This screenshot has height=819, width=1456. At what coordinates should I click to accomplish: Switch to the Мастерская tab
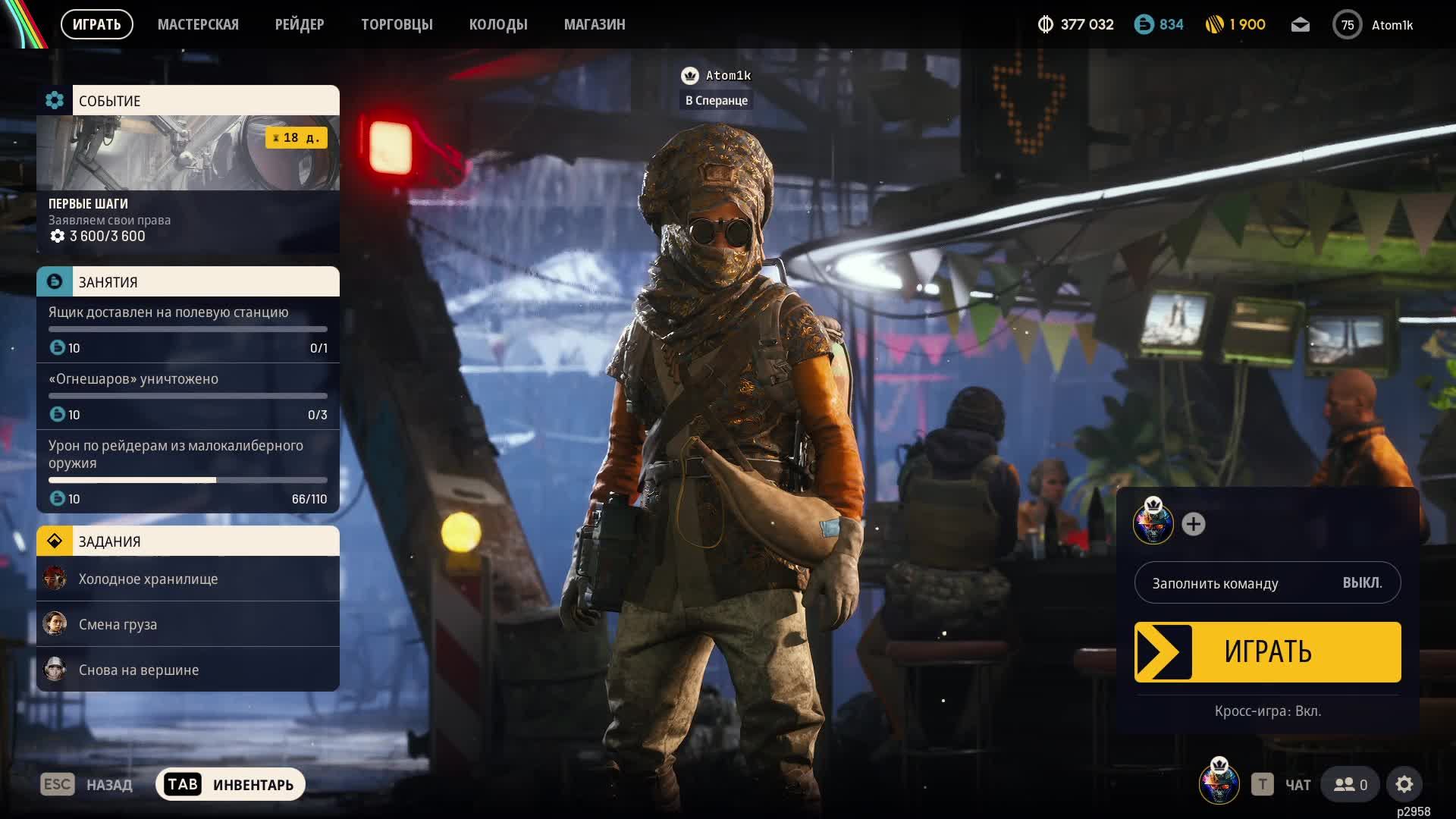198,24
